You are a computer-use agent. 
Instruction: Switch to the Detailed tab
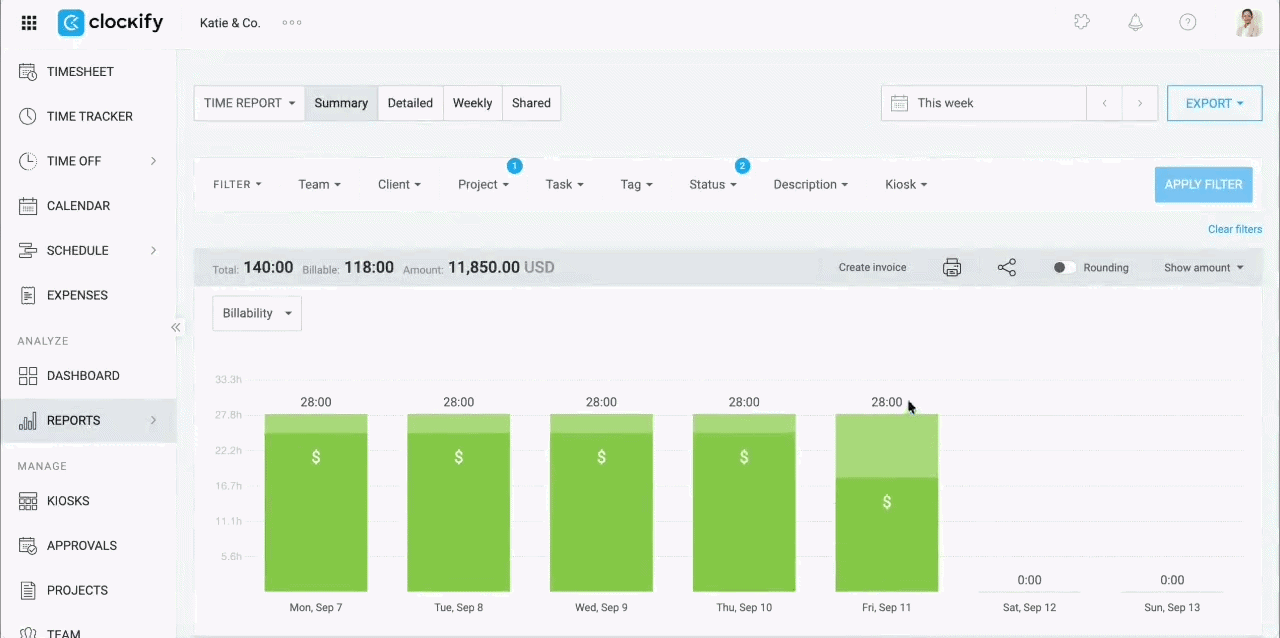(410, 103)
